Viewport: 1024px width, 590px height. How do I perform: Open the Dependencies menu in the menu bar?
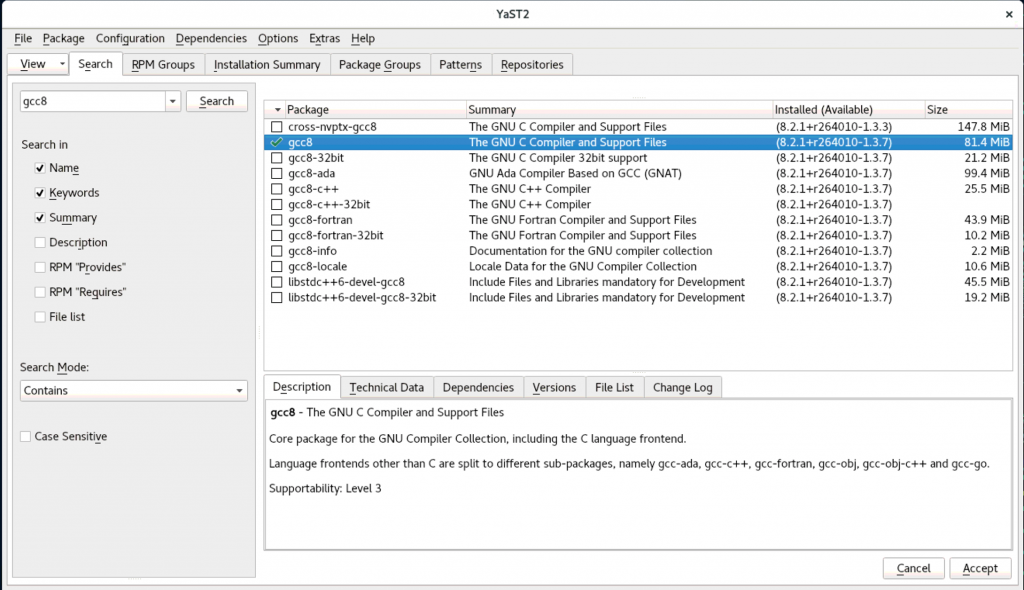coord(211,38)
